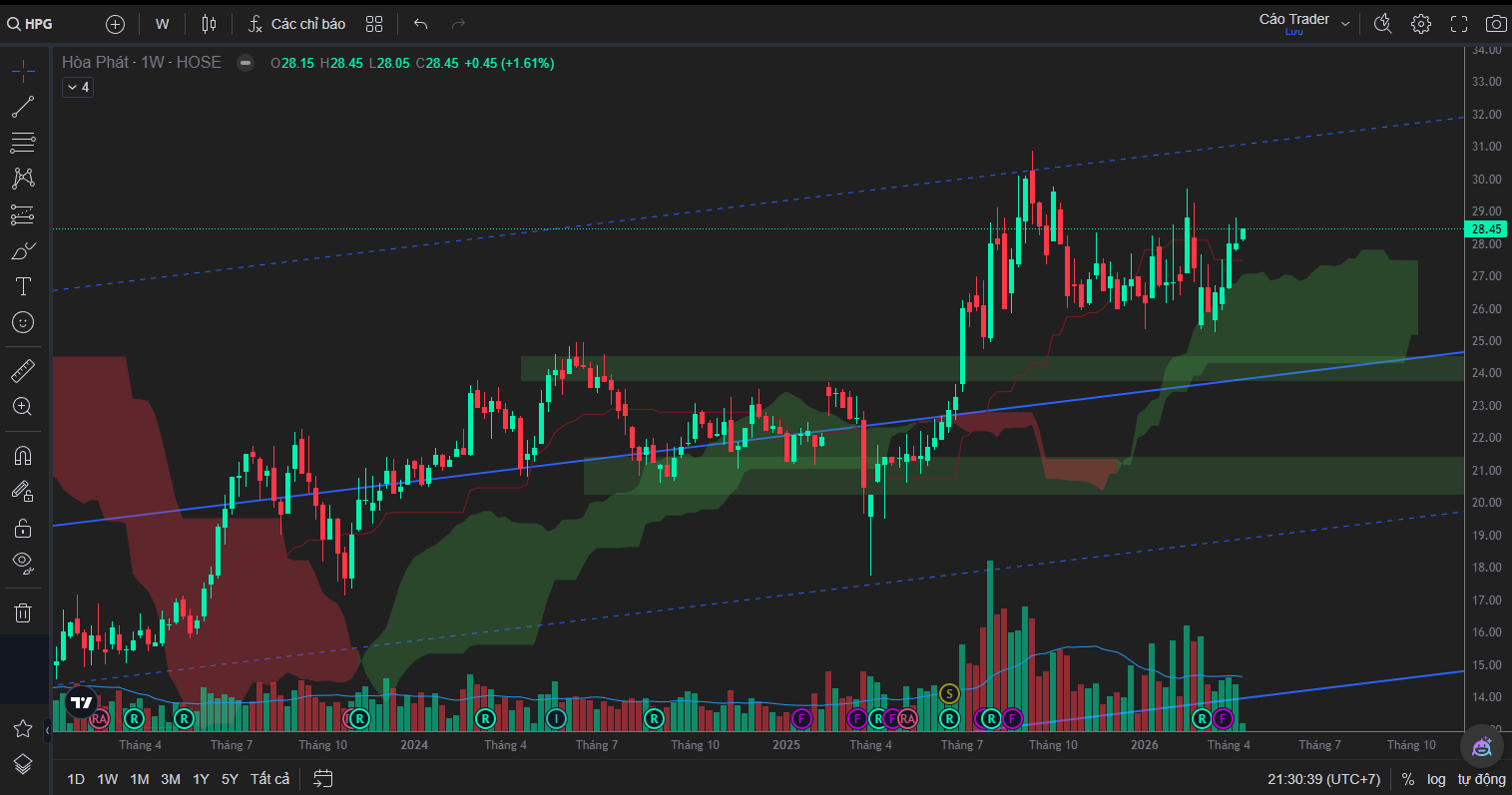Open the Các chỉ báo indicators dialog
The width and height of the screenshot is (1512, 795).
click(x=296, y=24)
